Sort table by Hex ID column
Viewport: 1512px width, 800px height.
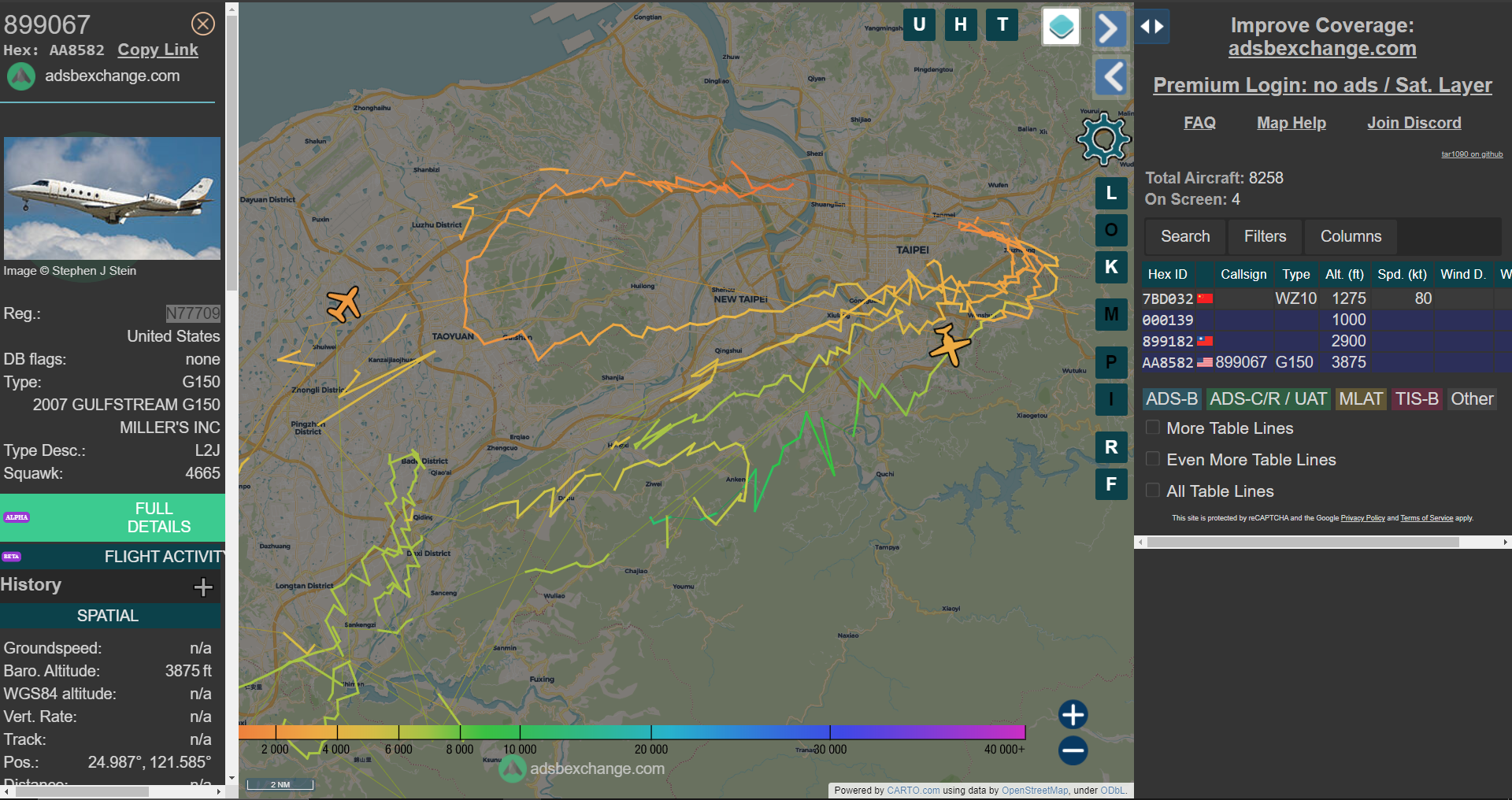point(1167,274)
